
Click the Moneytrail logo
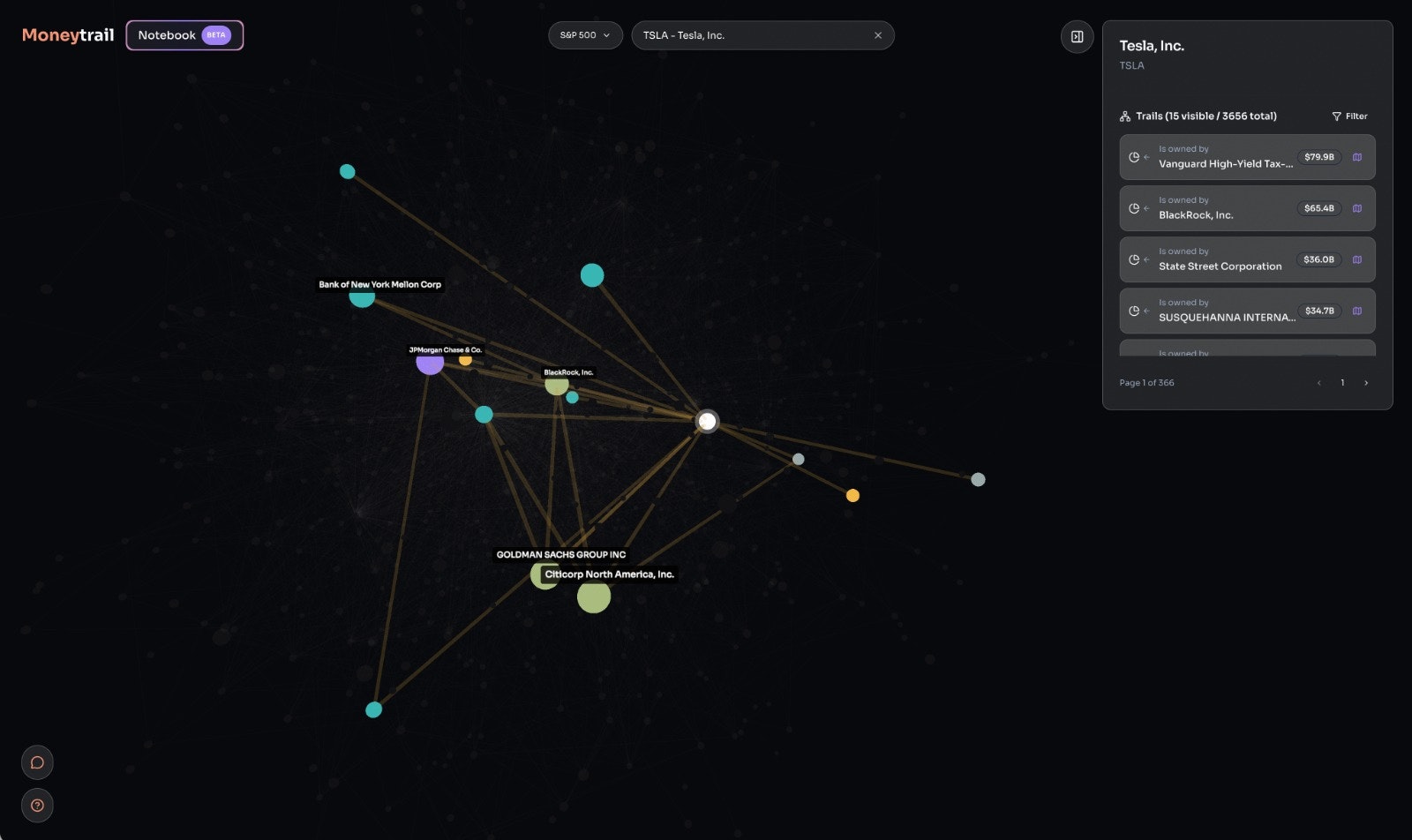(66, 36)
